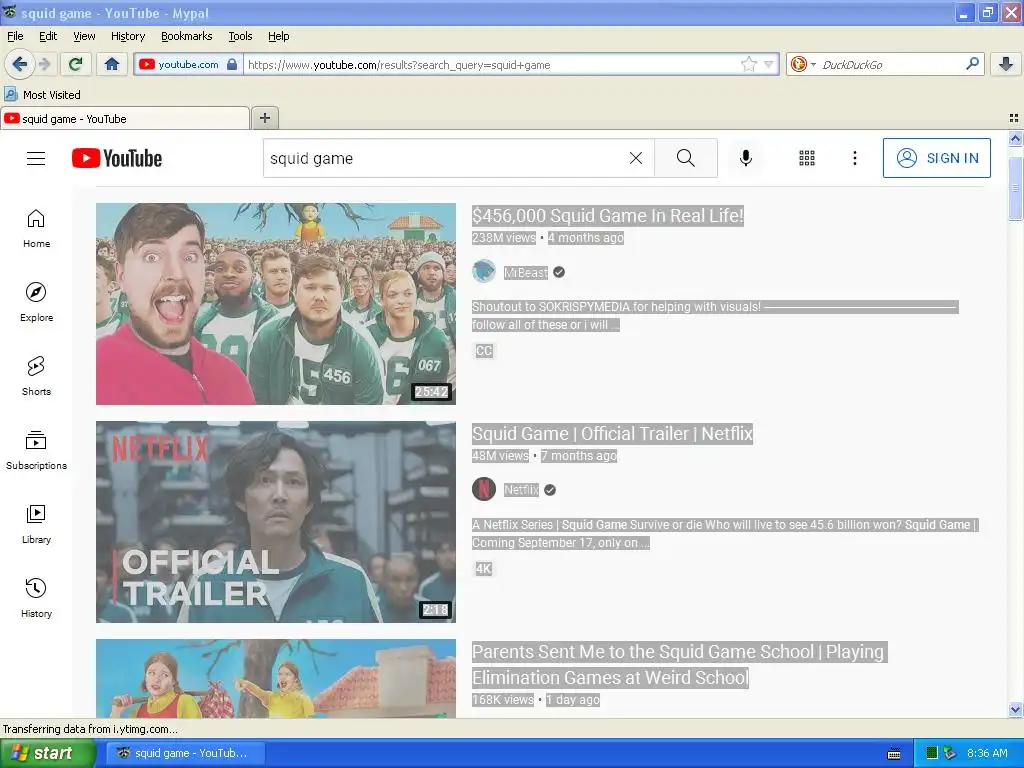Switch to squid game taskbar button
1024x768 pixels.
pyautogui.click(x=183, y=753)
